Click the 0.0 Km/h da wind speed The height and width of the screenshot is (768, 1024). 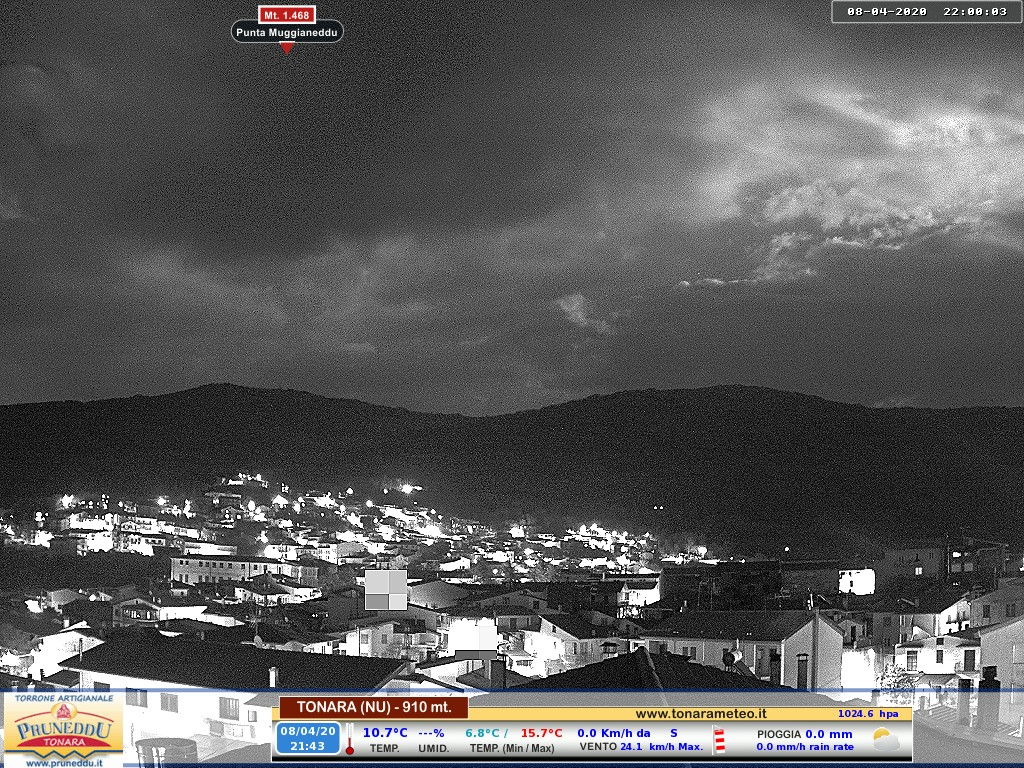click(613, 733)
